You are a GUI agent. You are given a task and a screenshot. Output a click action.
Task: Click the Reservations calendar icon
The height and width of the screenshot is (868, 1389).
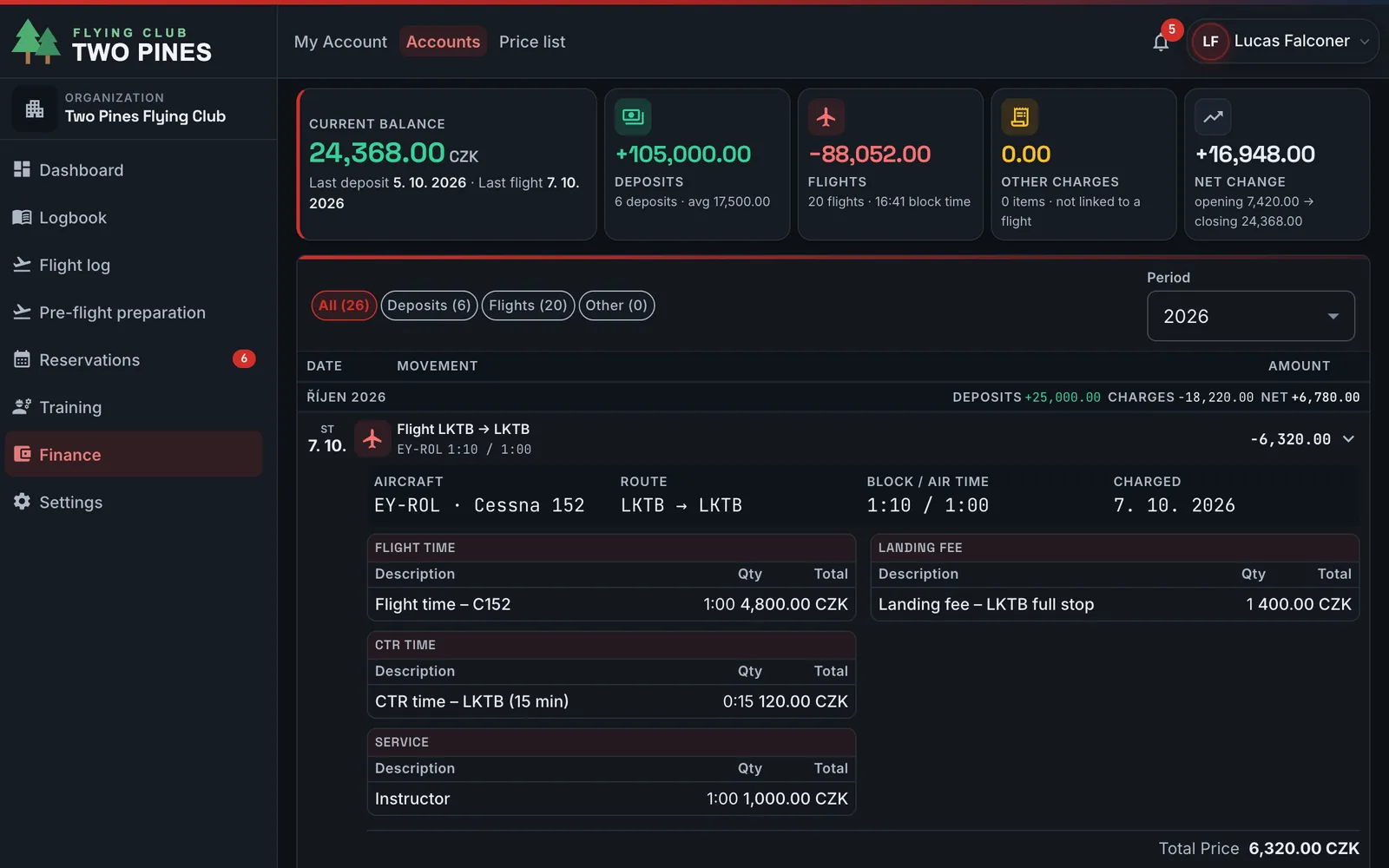click(22, 359)
